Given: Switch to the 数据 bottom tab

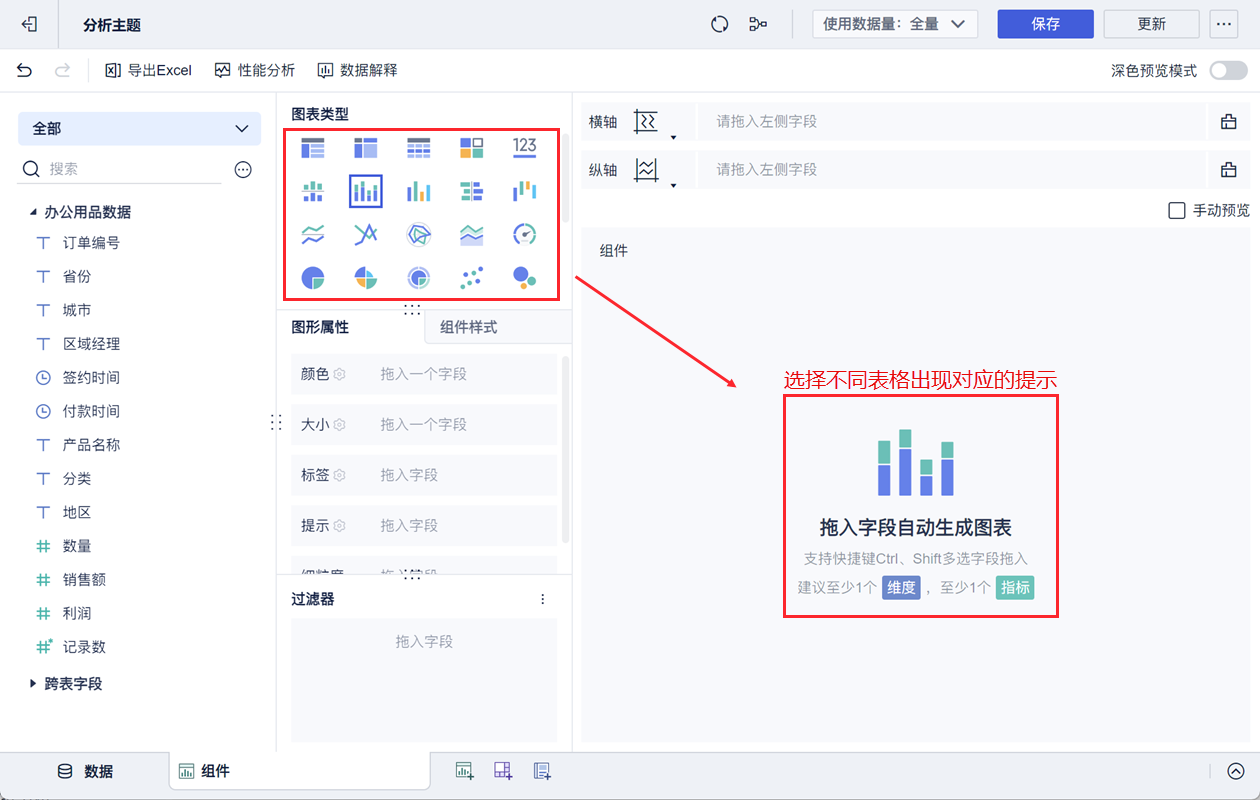Looking at the screenshot, I should tap(84, 771).
